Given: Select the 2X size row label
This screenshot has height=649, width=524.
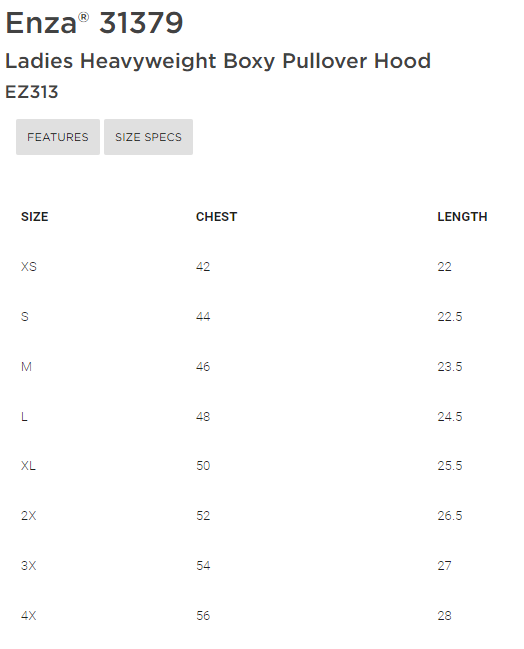Looking at the screenshot, I should [29, 516].
